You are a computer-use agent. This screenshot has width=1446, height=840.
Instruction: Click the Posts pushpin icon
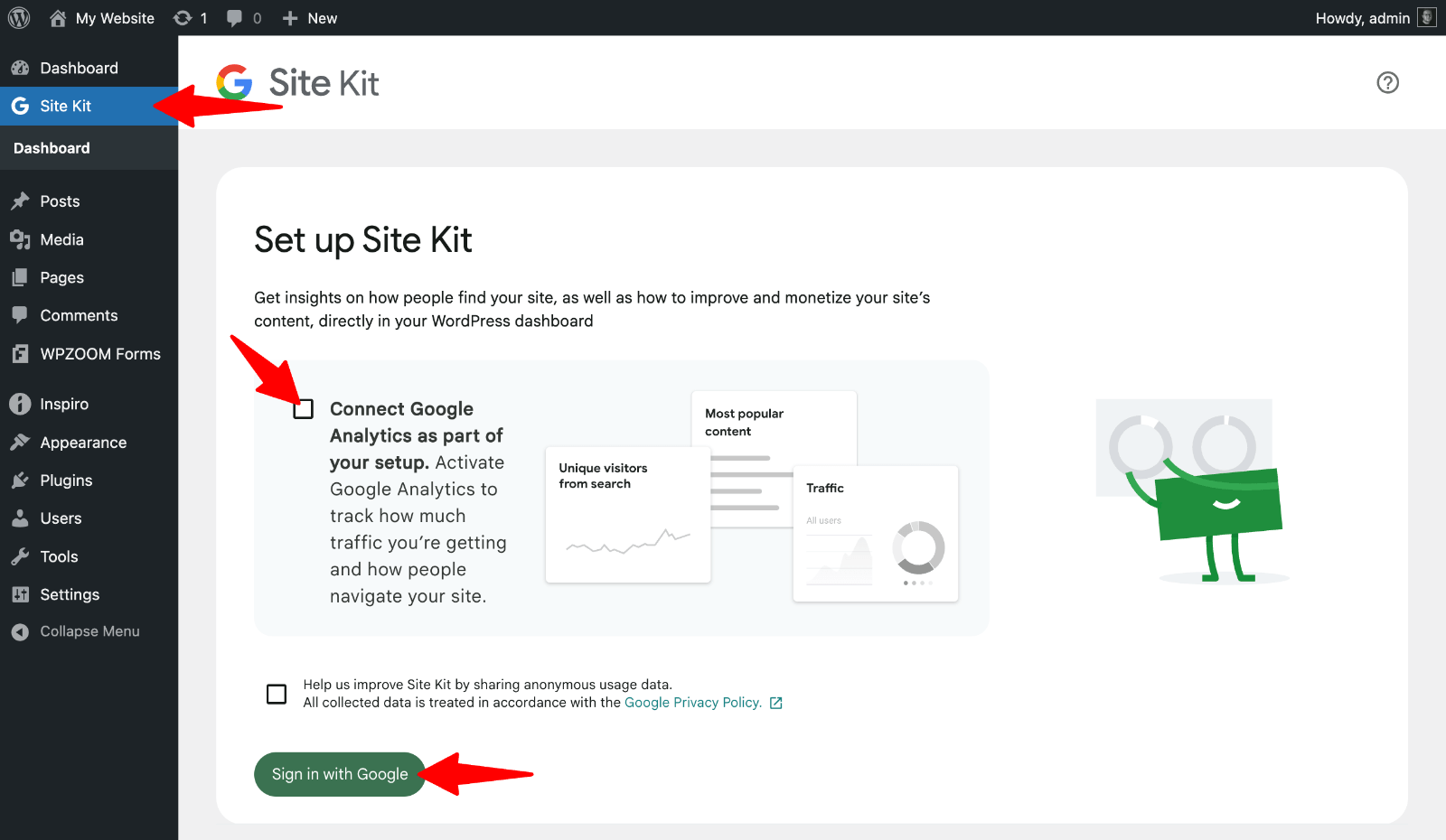click(x=20, y=201)
